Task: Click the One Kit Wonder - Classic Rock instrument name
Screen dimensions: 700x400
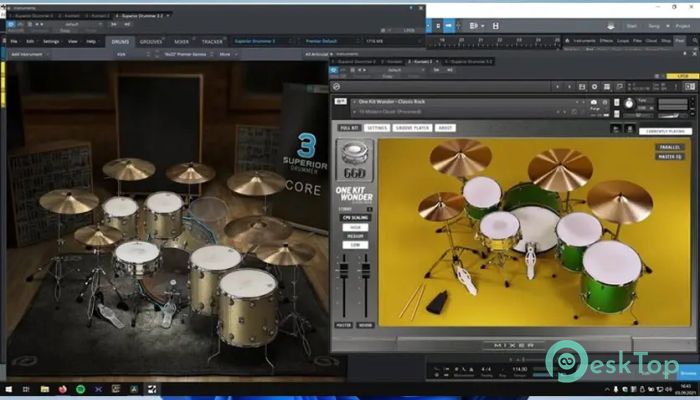Action: click(392, 102)
